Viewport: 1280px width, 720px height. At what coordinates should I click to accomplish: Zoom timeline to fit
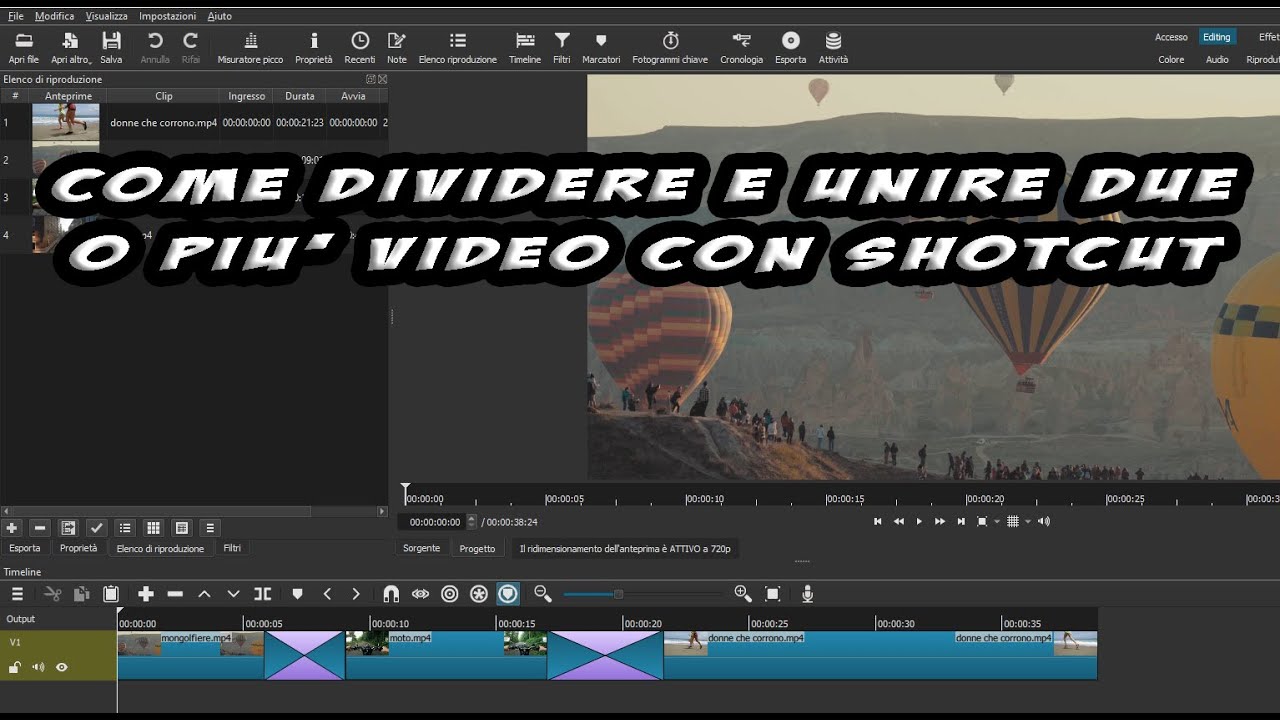click(772, 594)
